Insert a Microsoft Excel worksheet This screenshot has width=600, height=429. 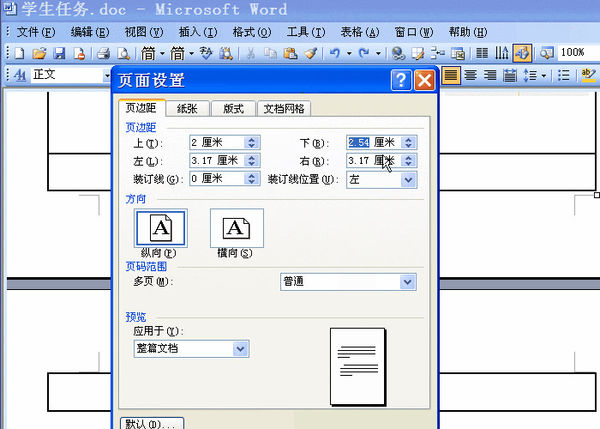(458, 53)
